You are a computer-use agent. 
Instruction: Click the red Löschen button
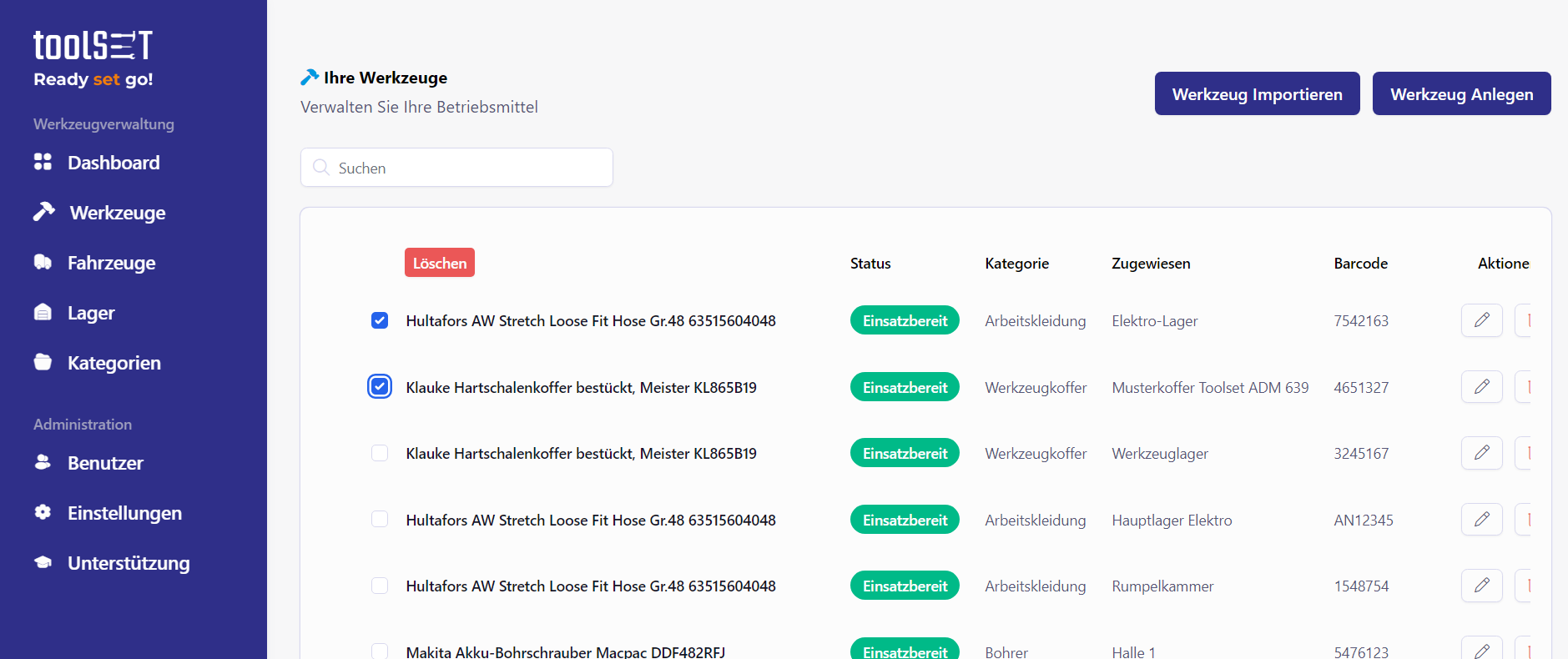[x=440, y=263]
